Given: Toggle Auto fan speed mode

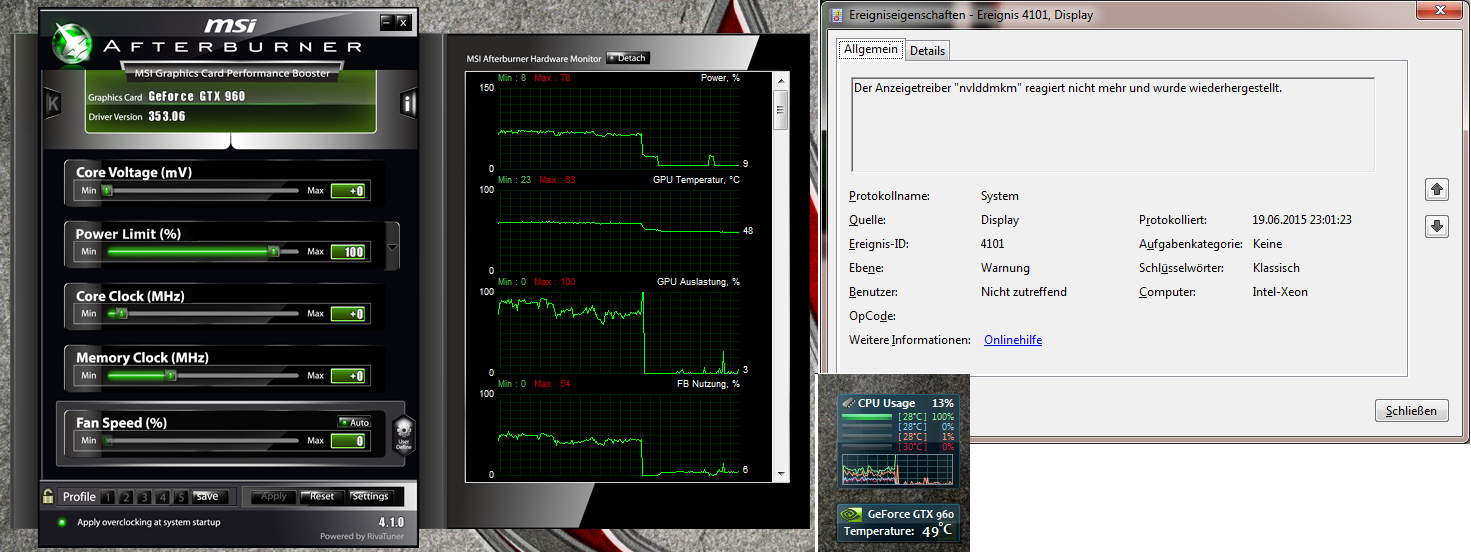Looking at the screenshot, I should click(x=354, y=422).
